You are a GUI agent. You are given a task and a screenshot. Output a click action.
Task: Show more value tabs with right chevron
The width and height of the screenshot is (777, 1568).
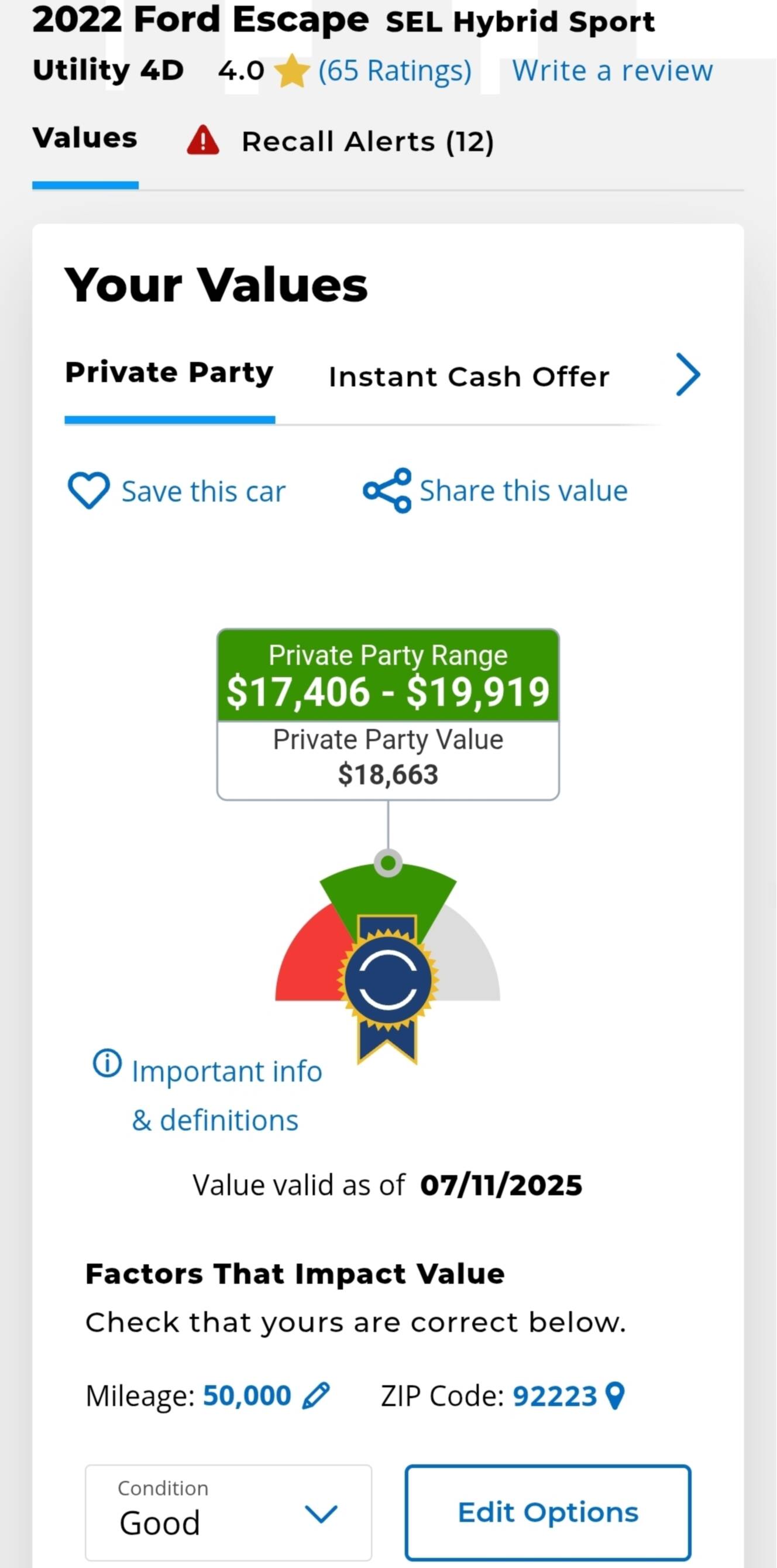point(688,375)
